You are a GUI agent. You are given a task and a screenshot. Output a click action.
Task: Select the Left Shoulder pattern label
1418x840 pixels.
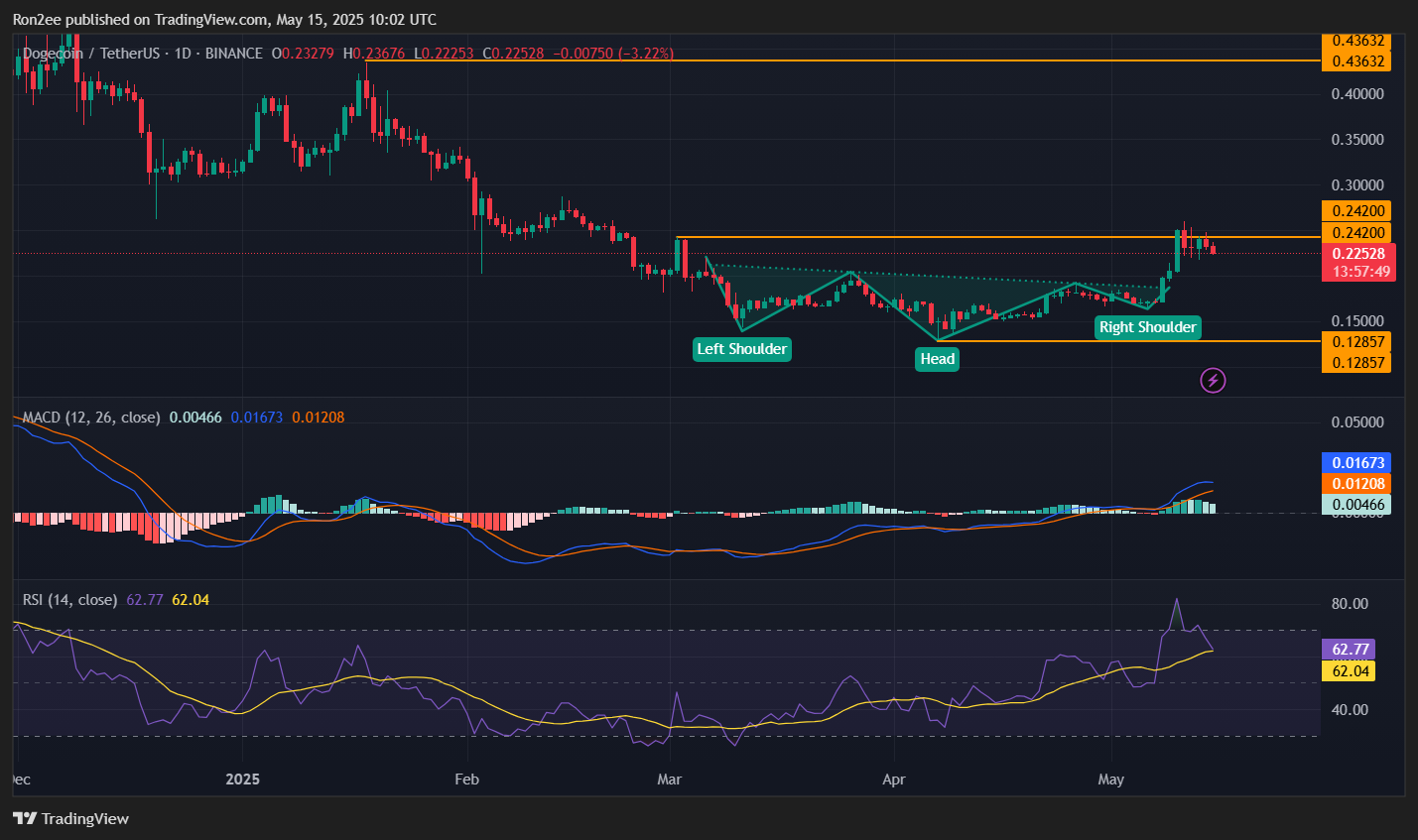[x=742, y=349]
